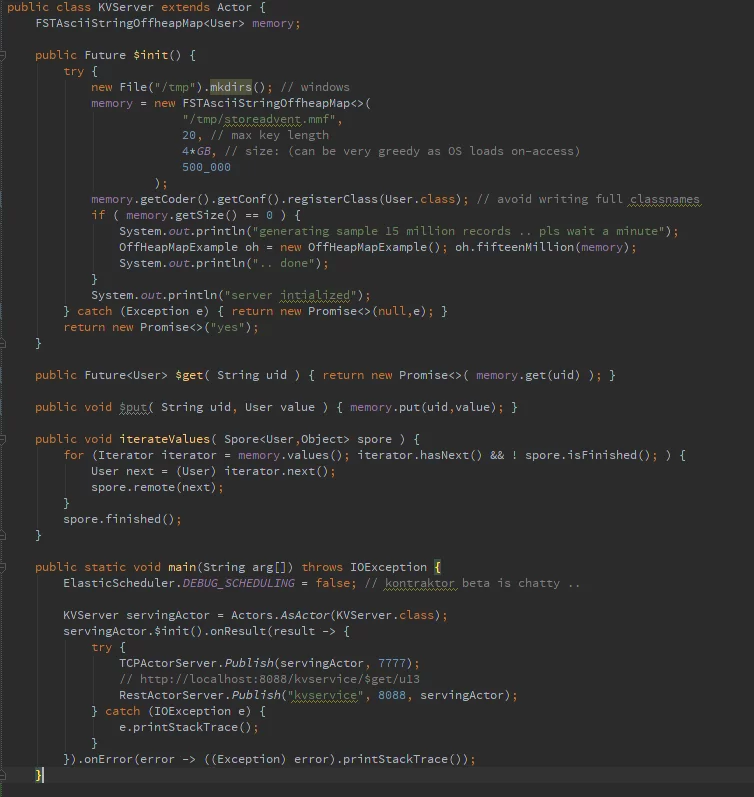Viewport: 754px width, 797px height.
Task: Collapse the $init() method fold marker
Action: click(3, 55)
